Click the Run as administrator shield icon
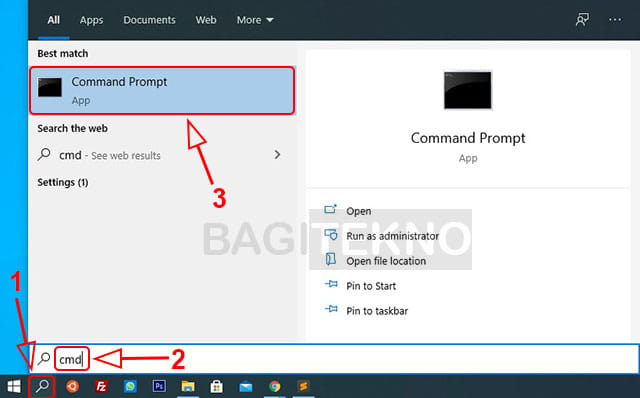The image size is (640, 398). (331, 235)
